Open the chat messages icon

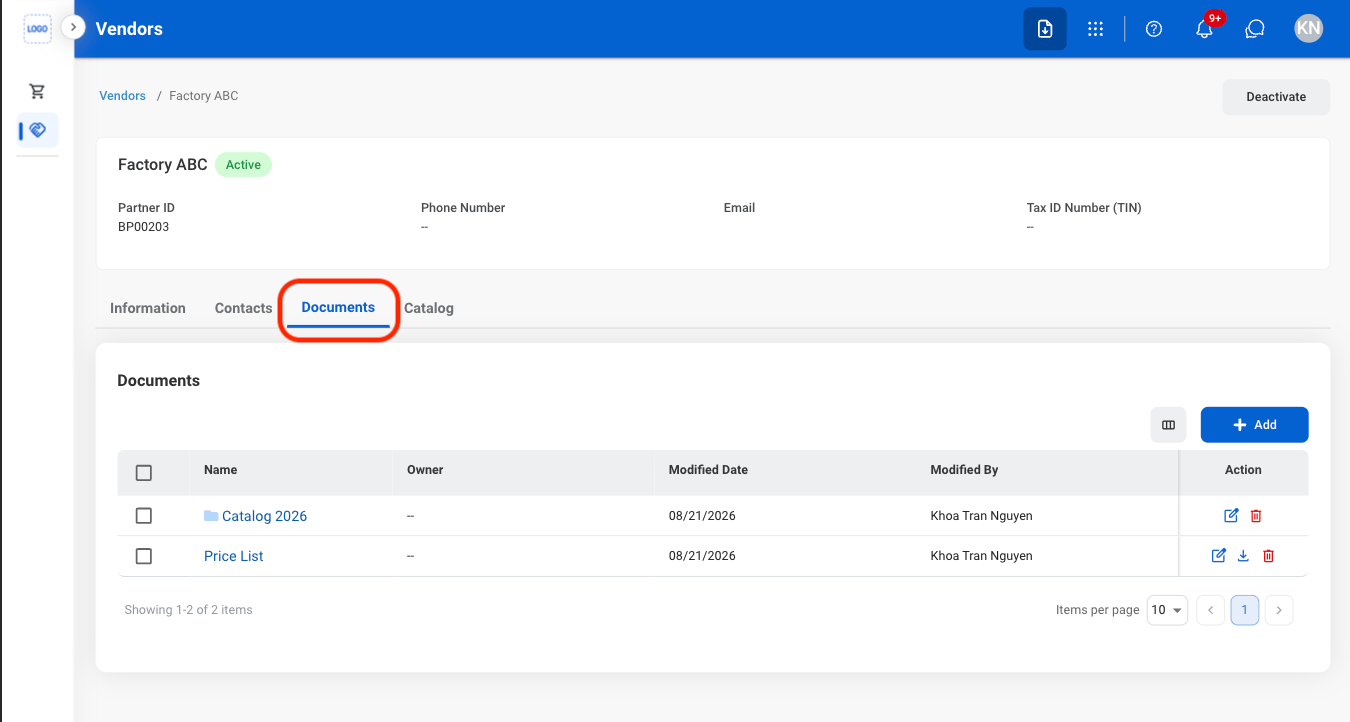point(1255,29)
